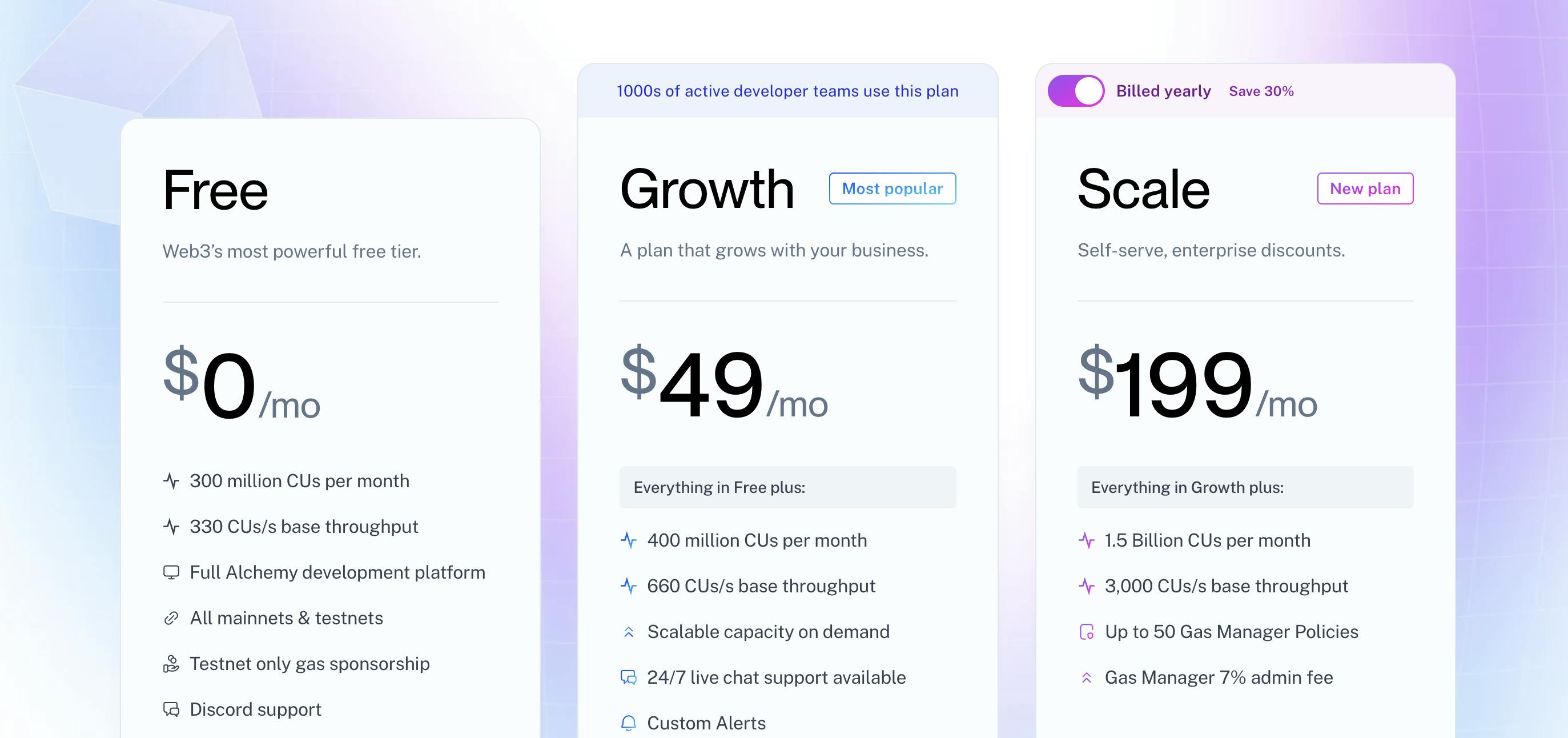Image resolution: width=1568 pixels, height=738 pixels.
Task: Click the Free plan heading
Action: (215, 191)
